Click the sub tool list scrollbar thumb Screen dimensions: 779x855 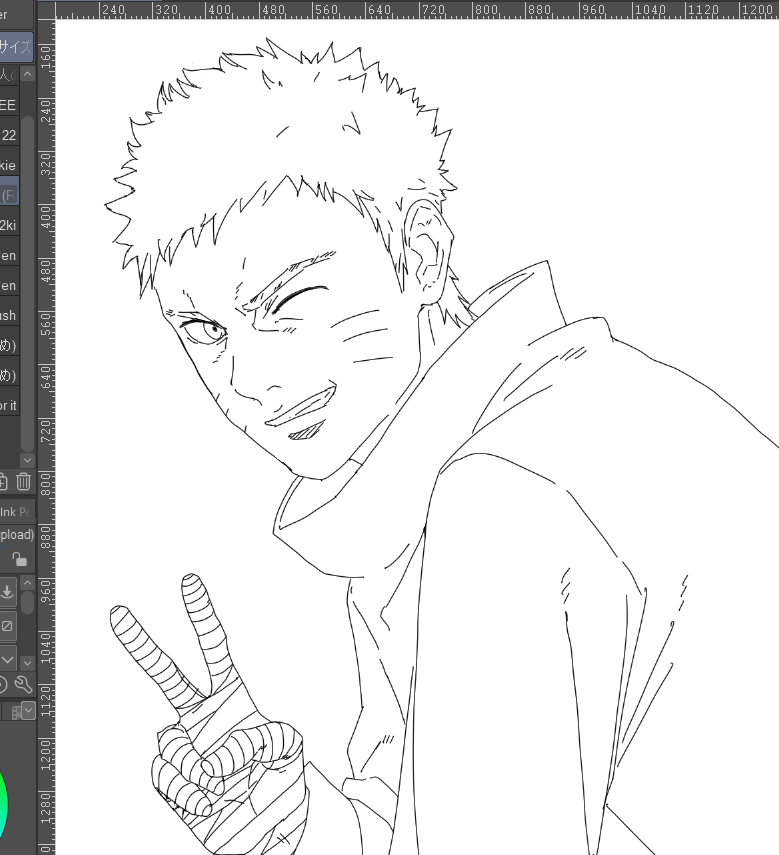click(27, 284)
